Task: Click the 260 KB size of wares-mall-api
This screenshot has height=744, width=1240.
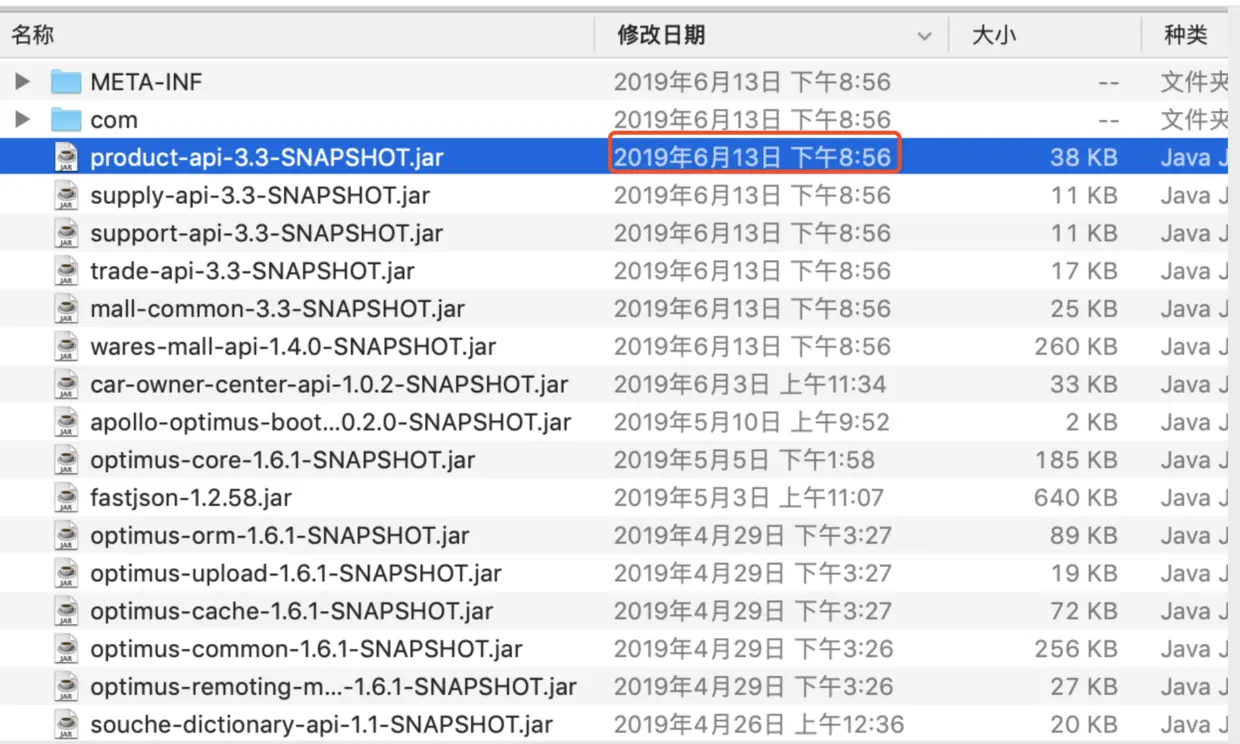Action: 1076,347
